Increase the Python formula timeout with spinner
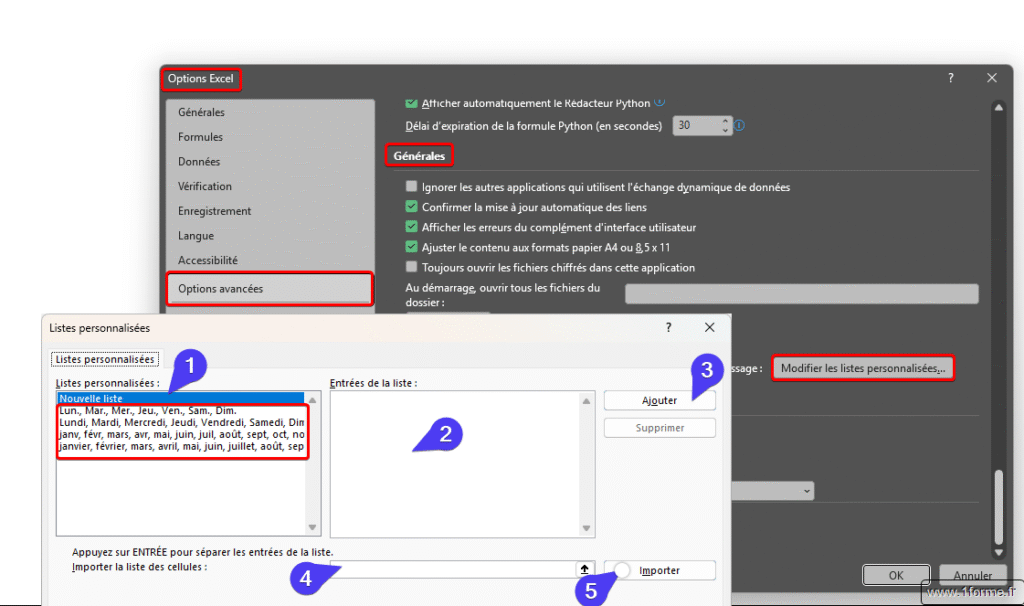This screenshot has height=606, width=1024. pos(725,122)
